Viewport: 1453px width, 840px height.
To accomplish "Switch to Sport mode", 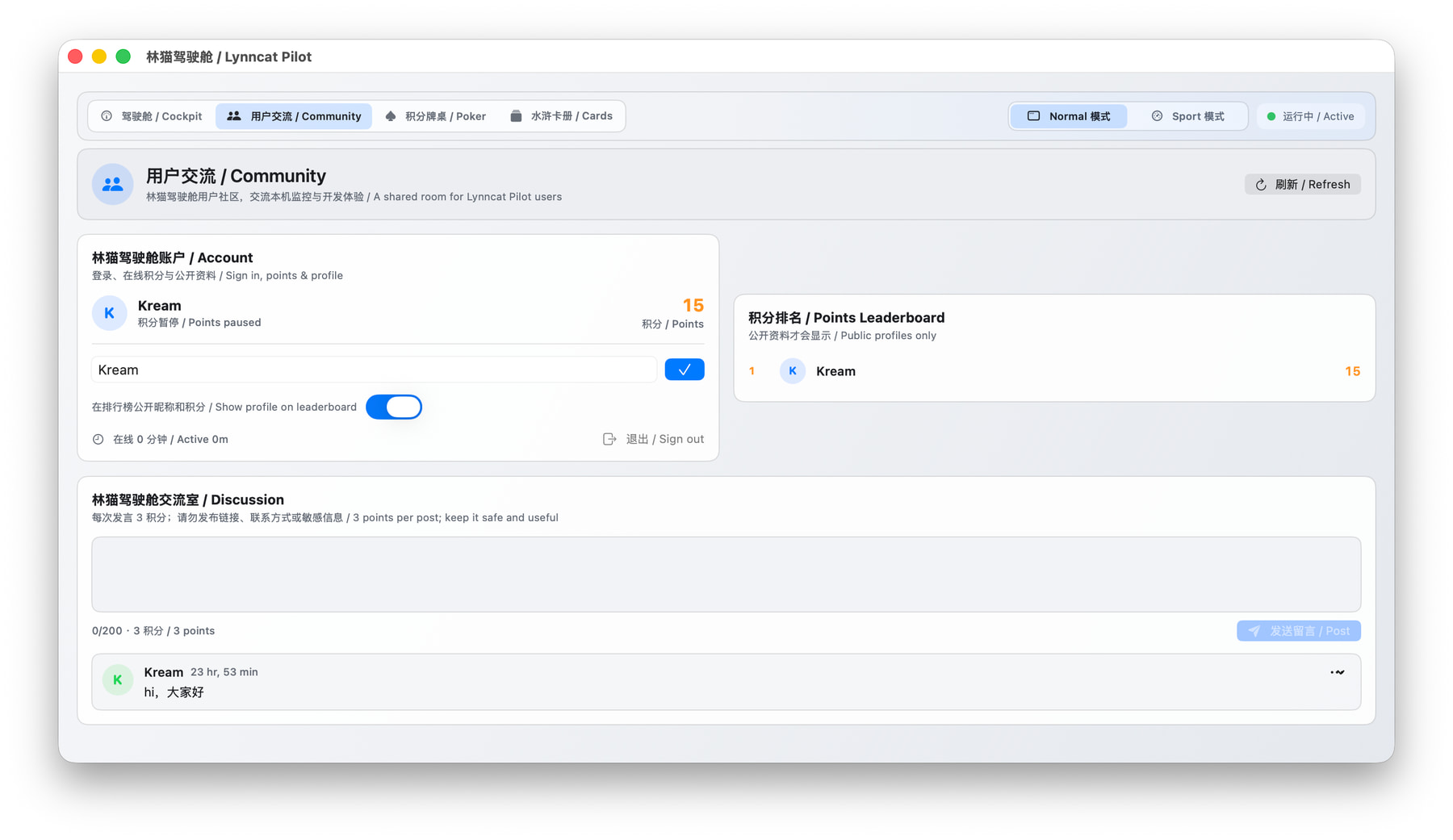I will tap(1187, 116).
